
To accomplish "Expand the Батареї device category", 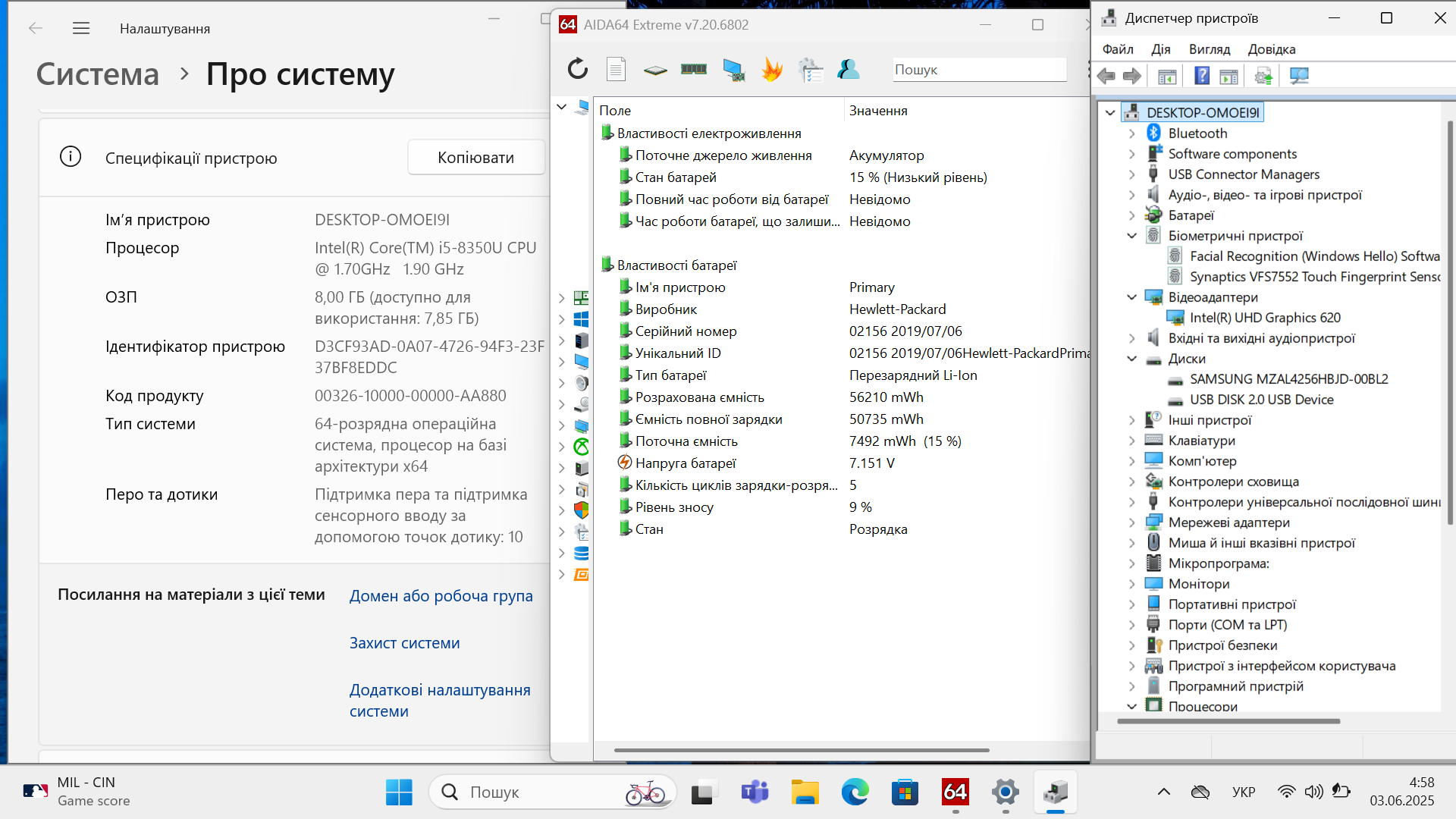I will (1131, 215).
